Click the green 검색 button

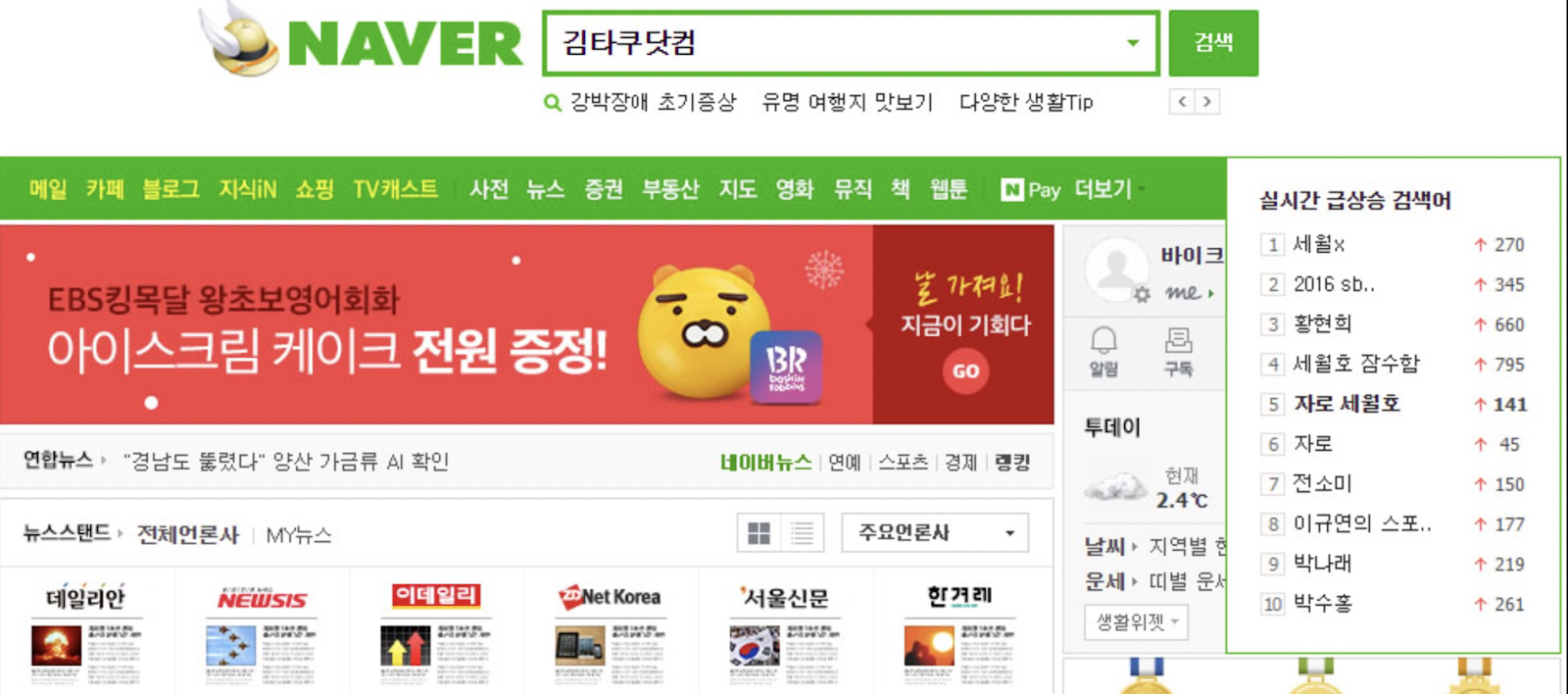[1213, 43]
